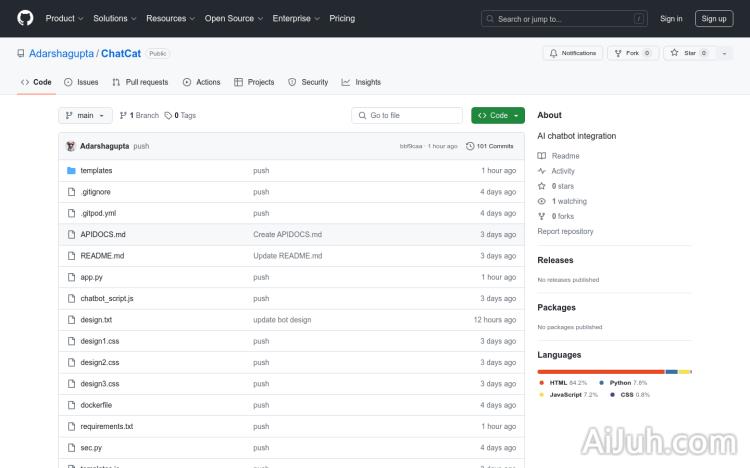The width and height of the screenshot is (750, 468).
Task: Click the GitHub logo icon
Action: click(x=25, y=18)
